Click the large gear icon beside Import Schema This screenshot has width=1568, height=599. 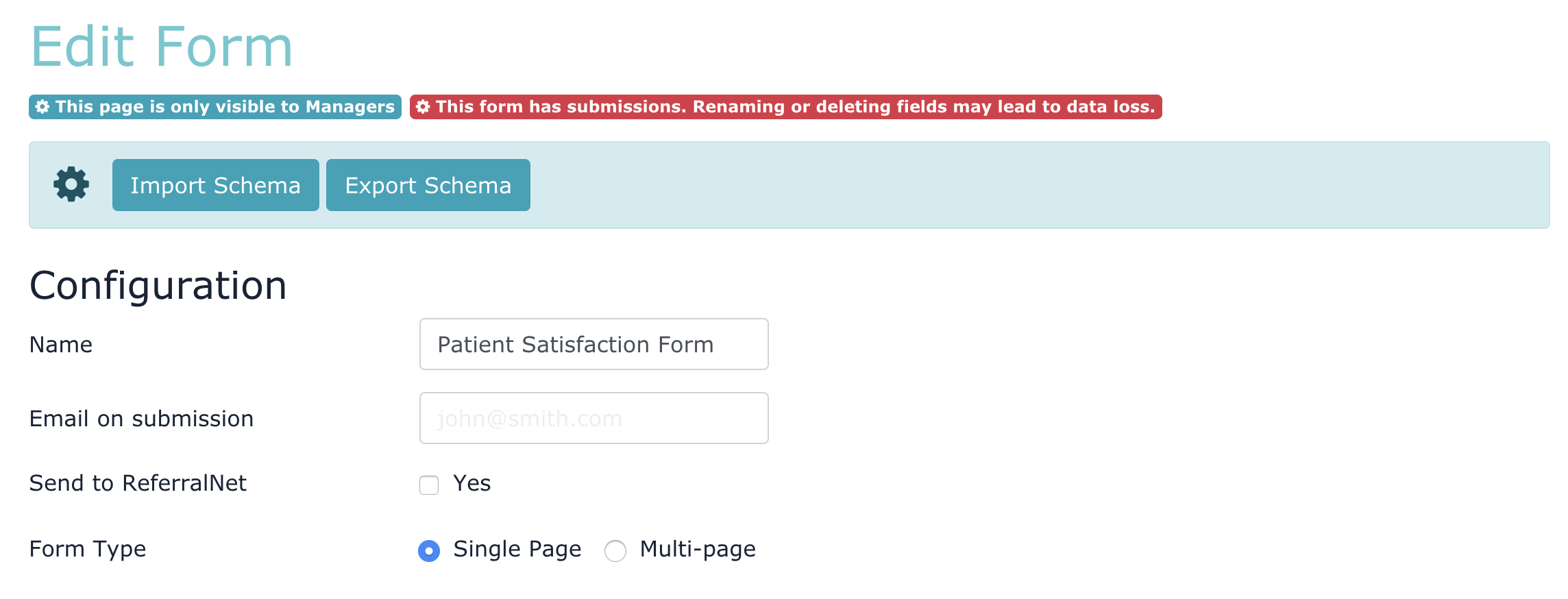(71, 184)
